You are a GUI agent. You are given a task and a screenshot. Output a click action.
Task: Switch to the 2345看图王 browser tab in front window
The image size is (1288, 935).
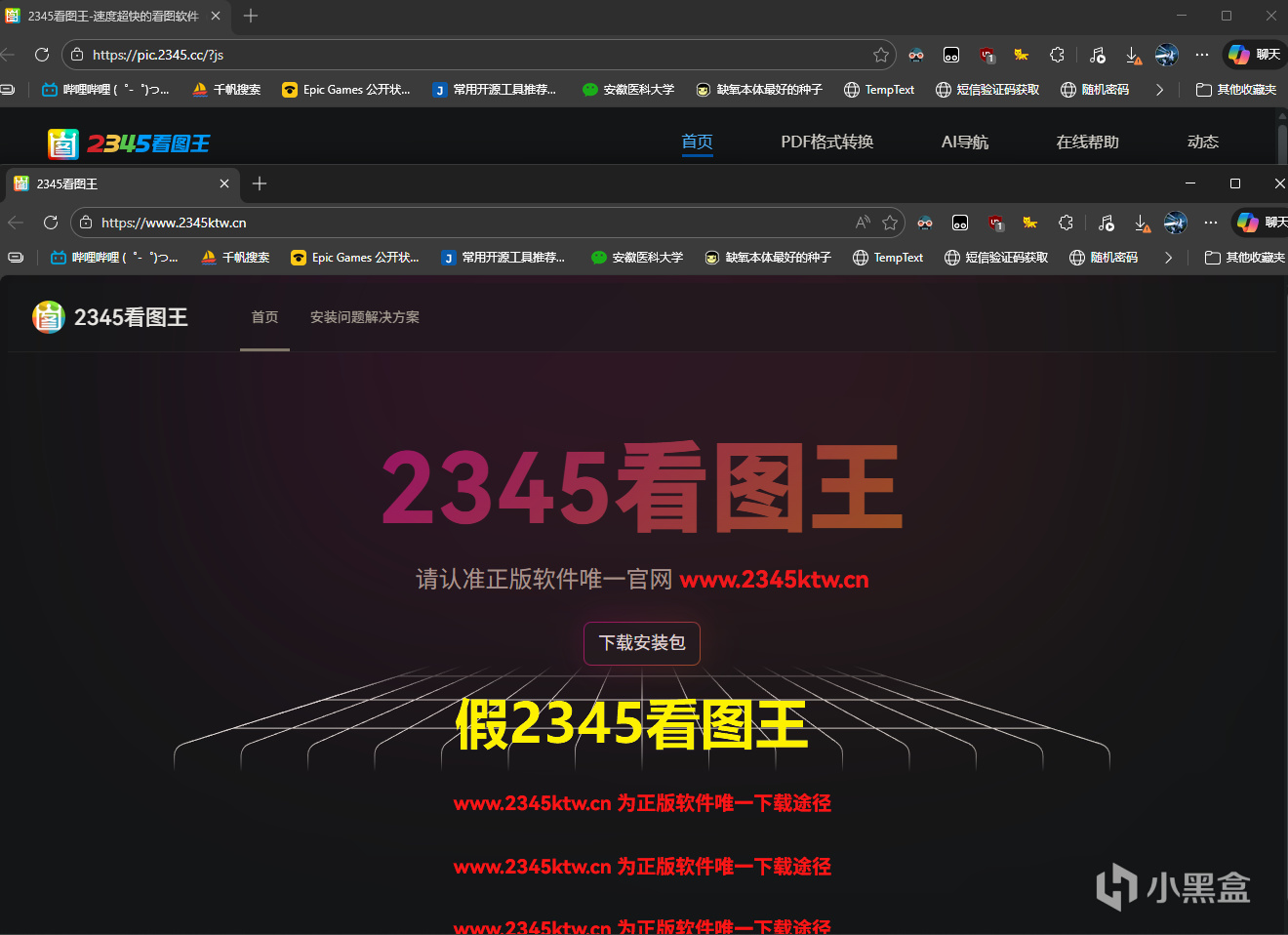tap(122, 183)
